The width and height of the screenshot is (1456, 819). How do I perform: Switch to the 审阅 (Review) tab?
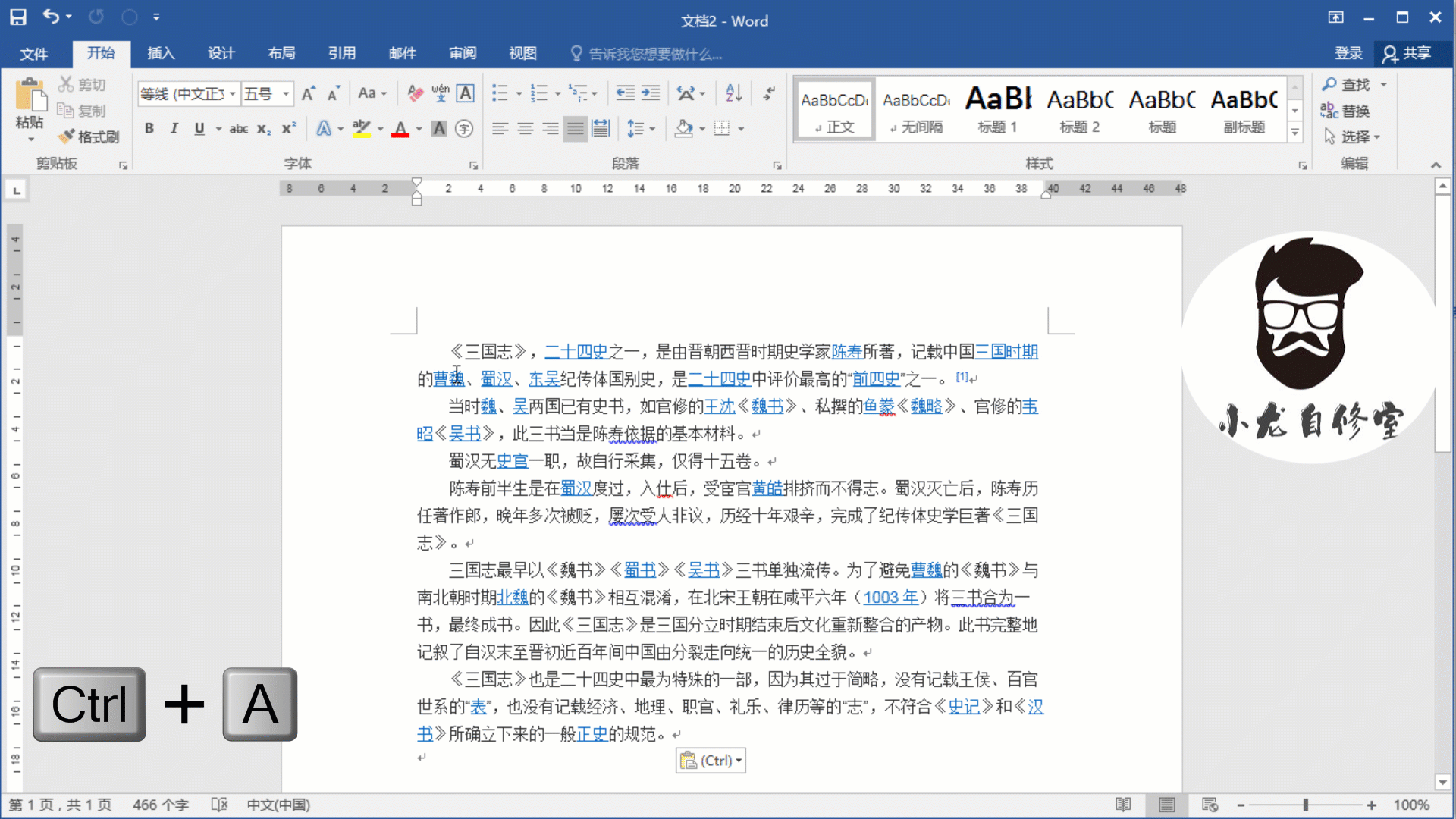pos(463,53)
